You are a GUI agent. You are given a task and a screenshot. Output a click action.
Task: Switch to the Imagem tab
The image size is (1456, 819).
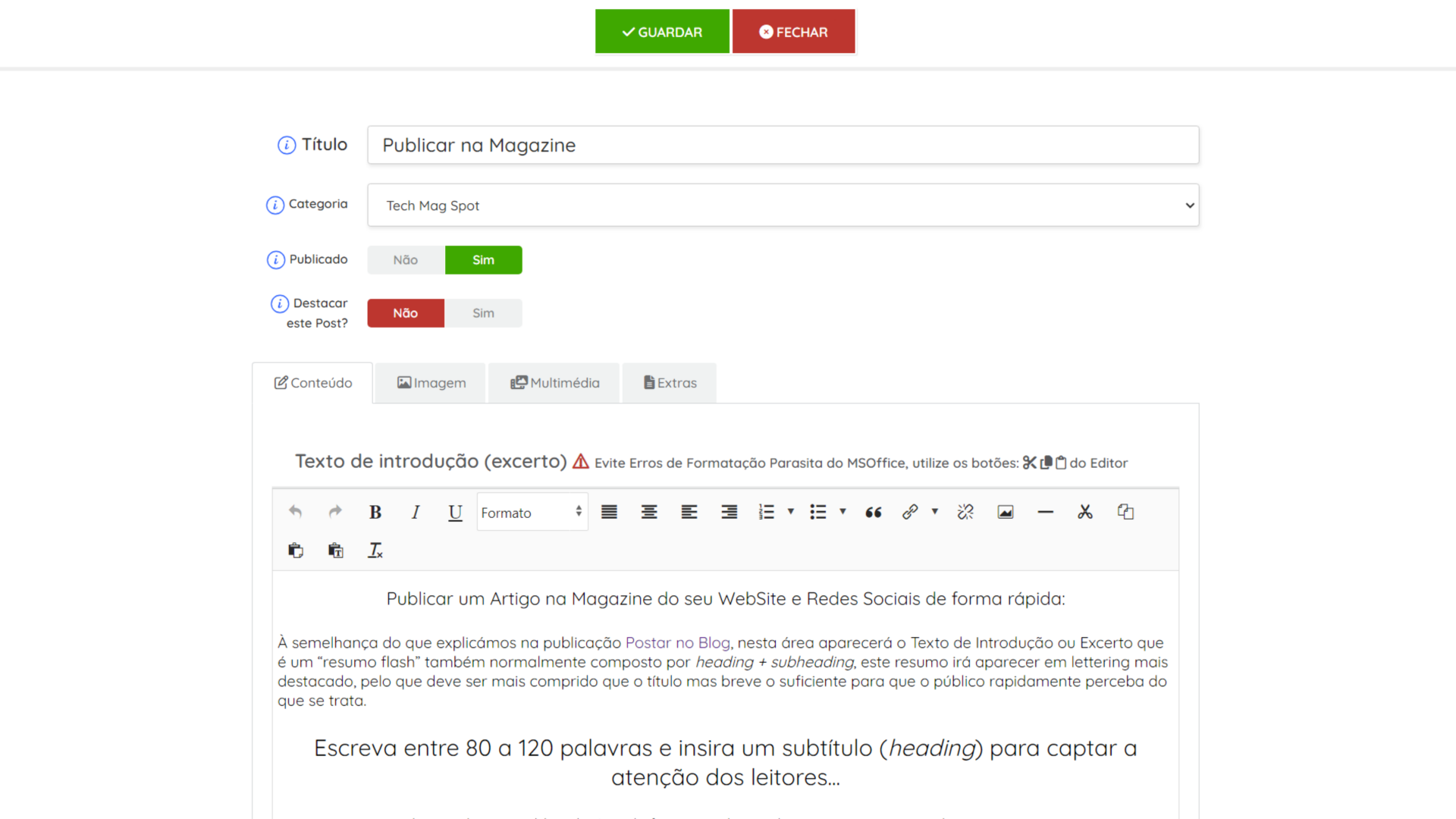[x=431, y=383]
